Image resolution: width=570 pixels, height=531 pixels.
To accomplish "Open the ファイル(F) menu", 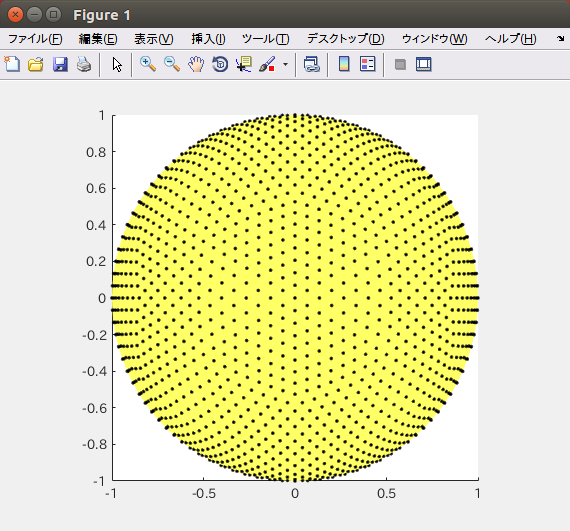I will (x=35, y=39).
